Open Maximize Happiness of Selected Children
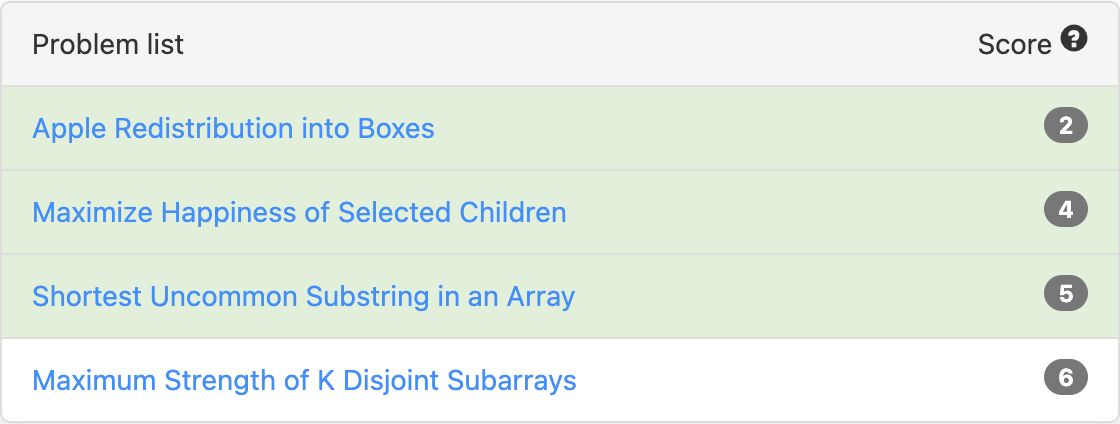 click(x=299, y=213)
